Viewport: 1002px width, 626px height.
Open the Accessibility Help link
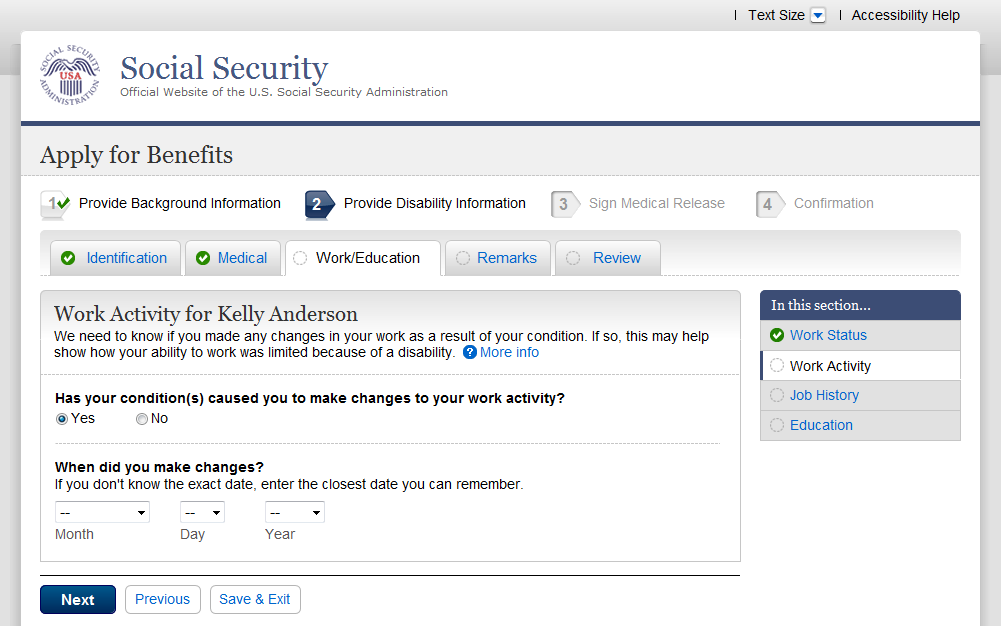[x=905, y=15]
